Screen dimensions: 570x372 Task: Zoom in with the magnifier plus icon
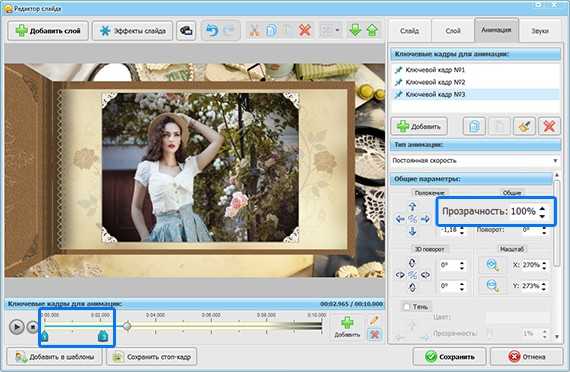pyautogui.click(x=492, y=265)
